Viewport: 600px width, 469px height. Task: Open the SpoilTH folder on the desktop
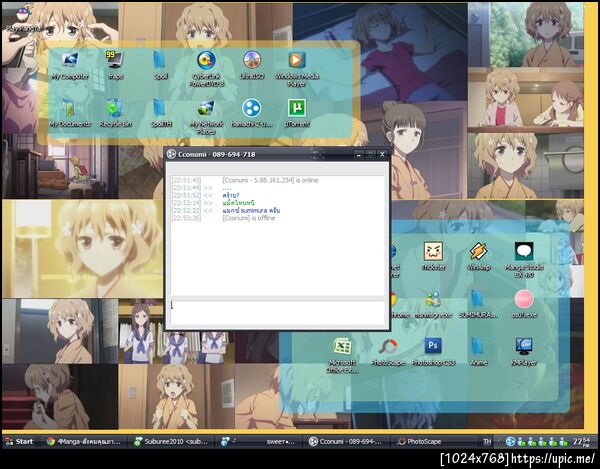pyautogui.click(x=160, y=113)
